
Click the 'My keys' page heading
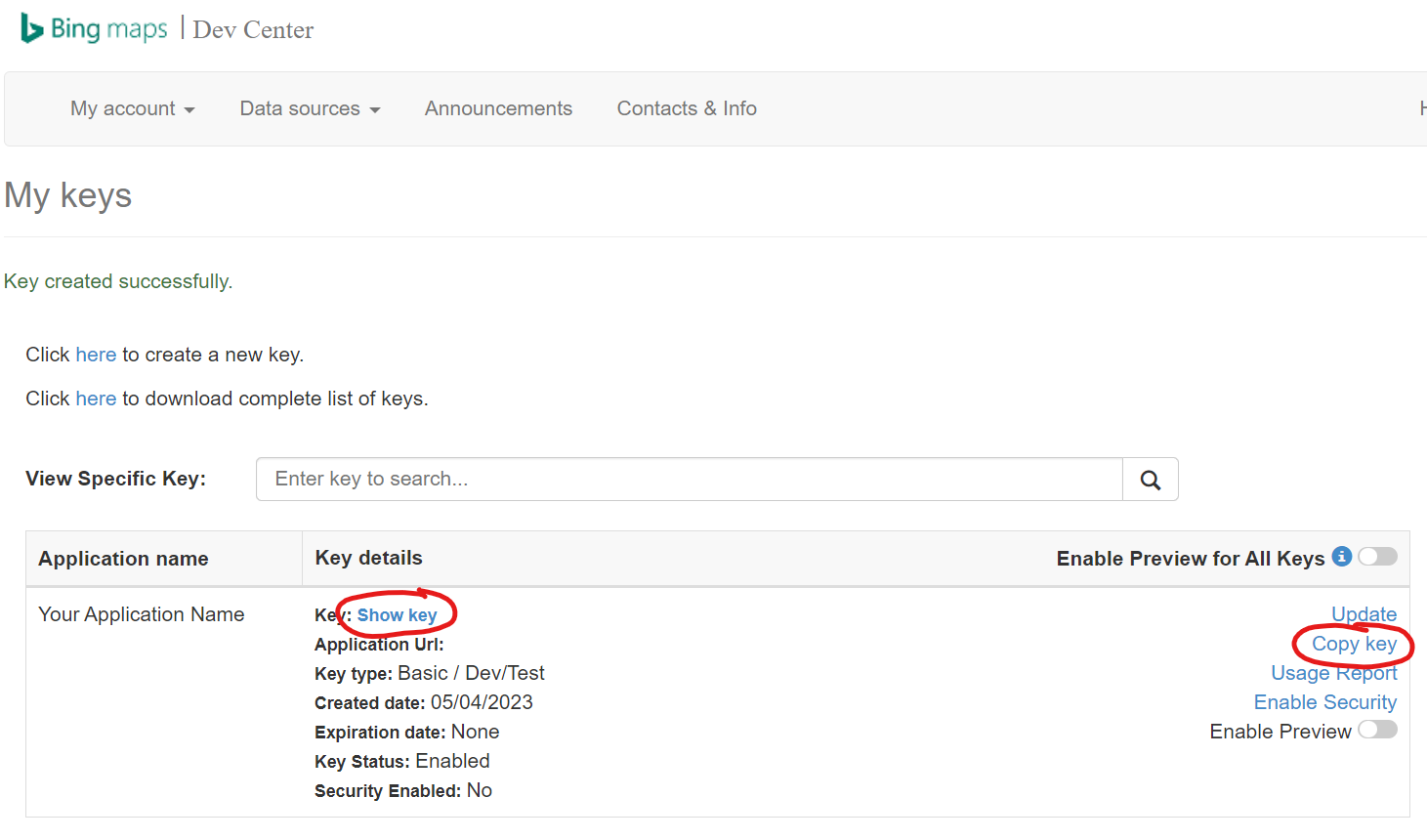(68, 195)
